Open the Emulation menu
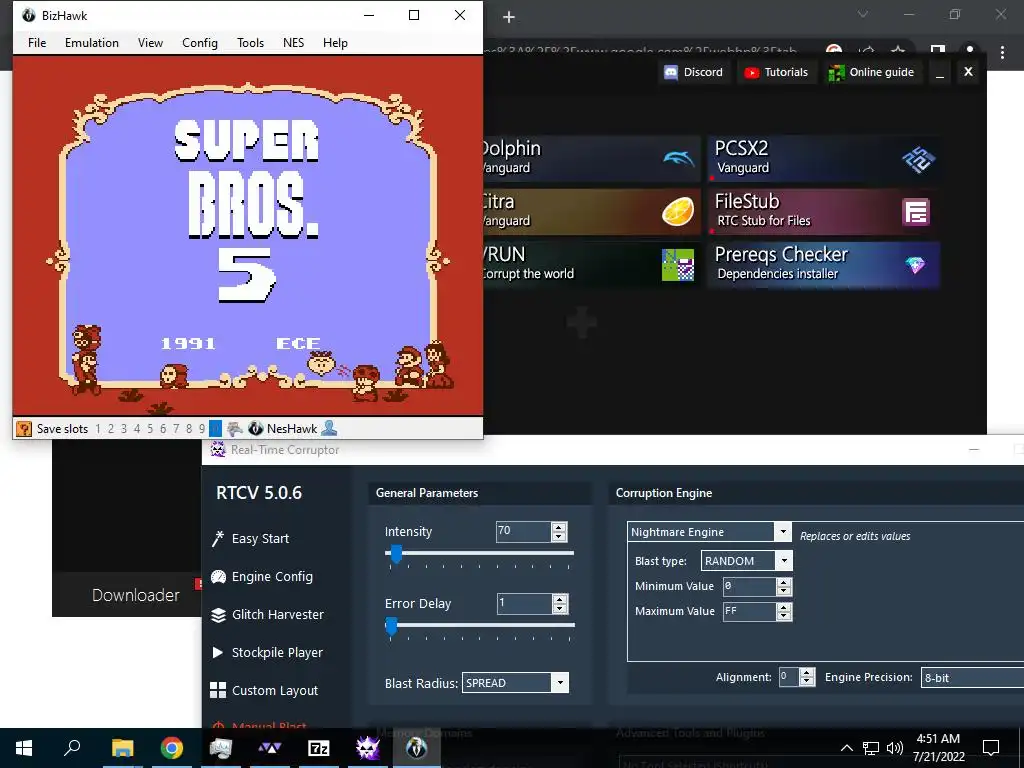1024x768 pixels. pos(92,42)
